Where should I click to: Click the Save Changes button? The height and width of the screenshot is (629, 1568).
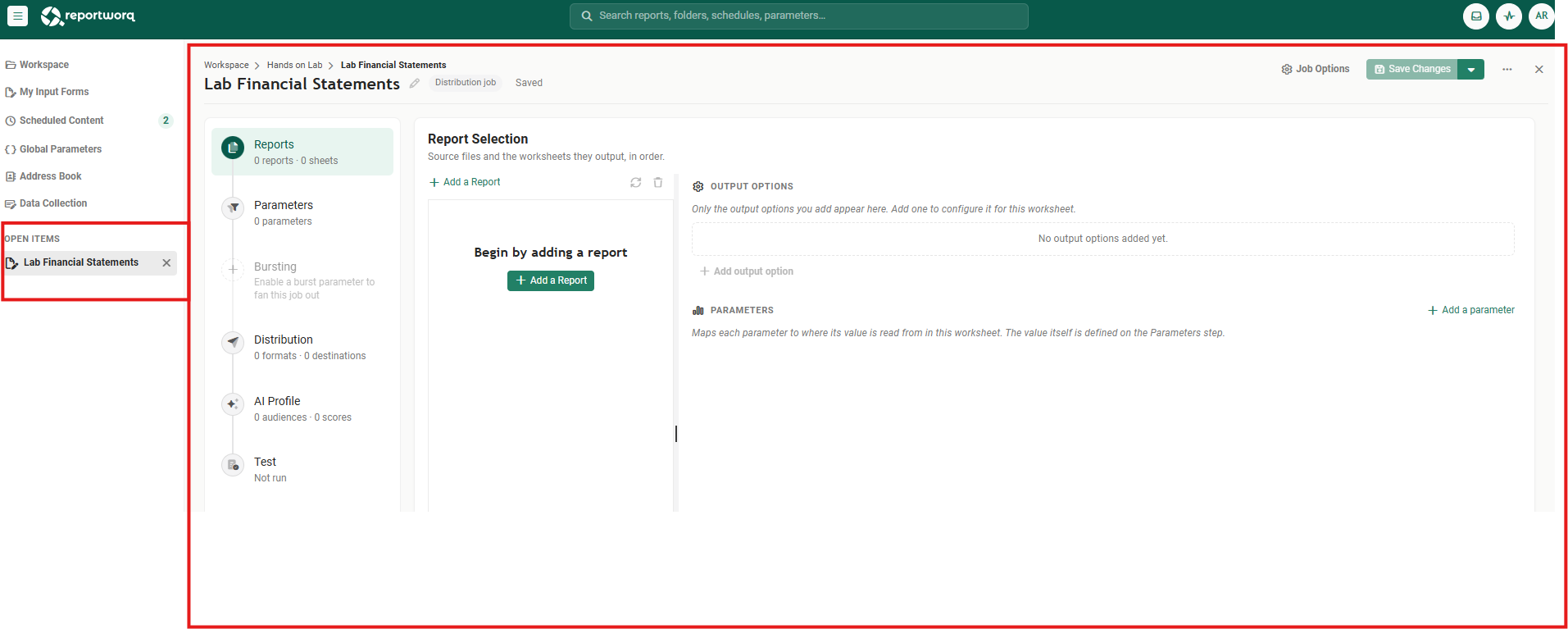pyautogui.click(x=1412, y=70)
